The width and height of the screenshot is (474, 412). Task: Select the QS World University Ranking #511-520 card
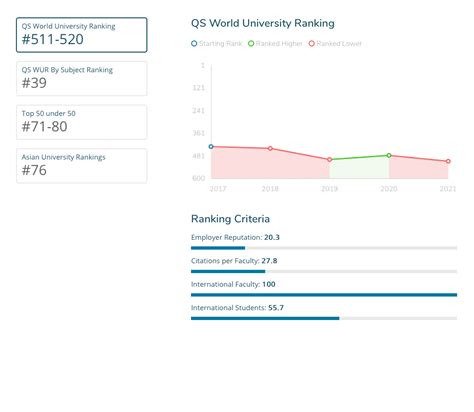pyautogui.click(x=82, y=35)
